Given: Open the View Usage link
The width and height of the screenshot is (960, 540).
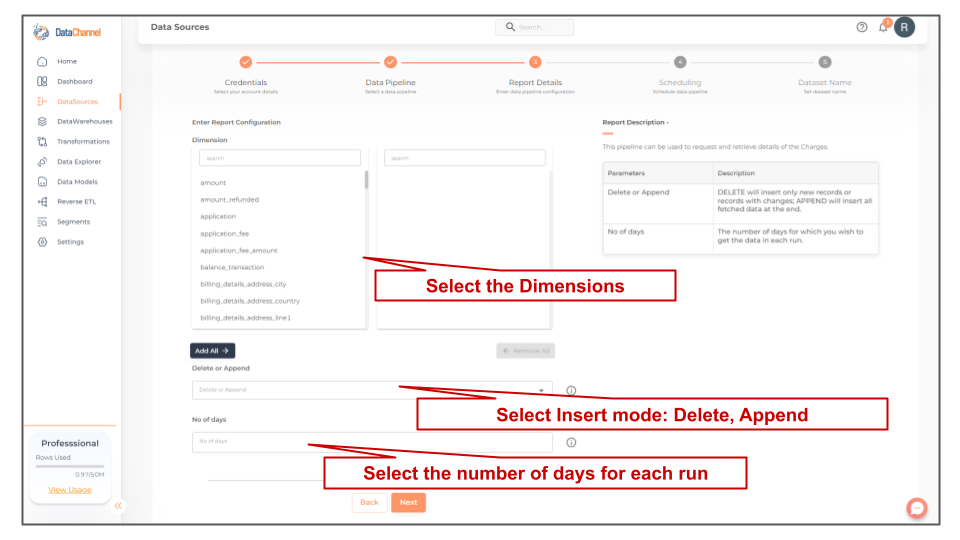Looking at the screenshot, I should [70, 490].
